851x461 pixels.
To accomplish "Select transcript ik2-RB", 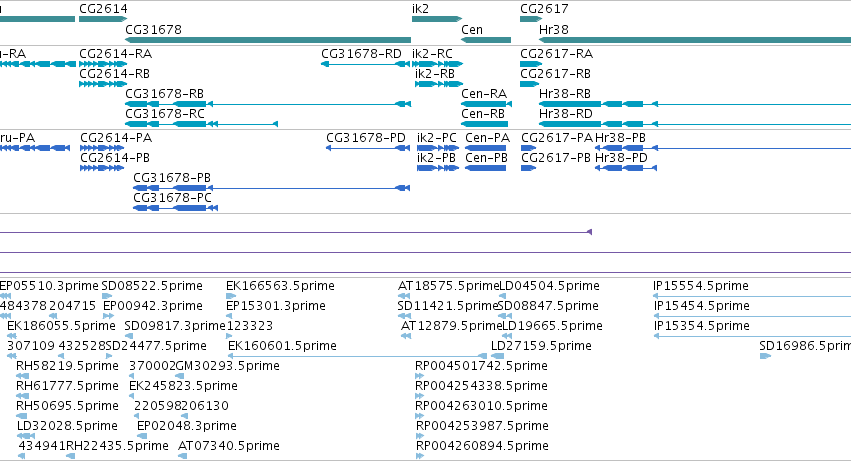I will point(435,73).
